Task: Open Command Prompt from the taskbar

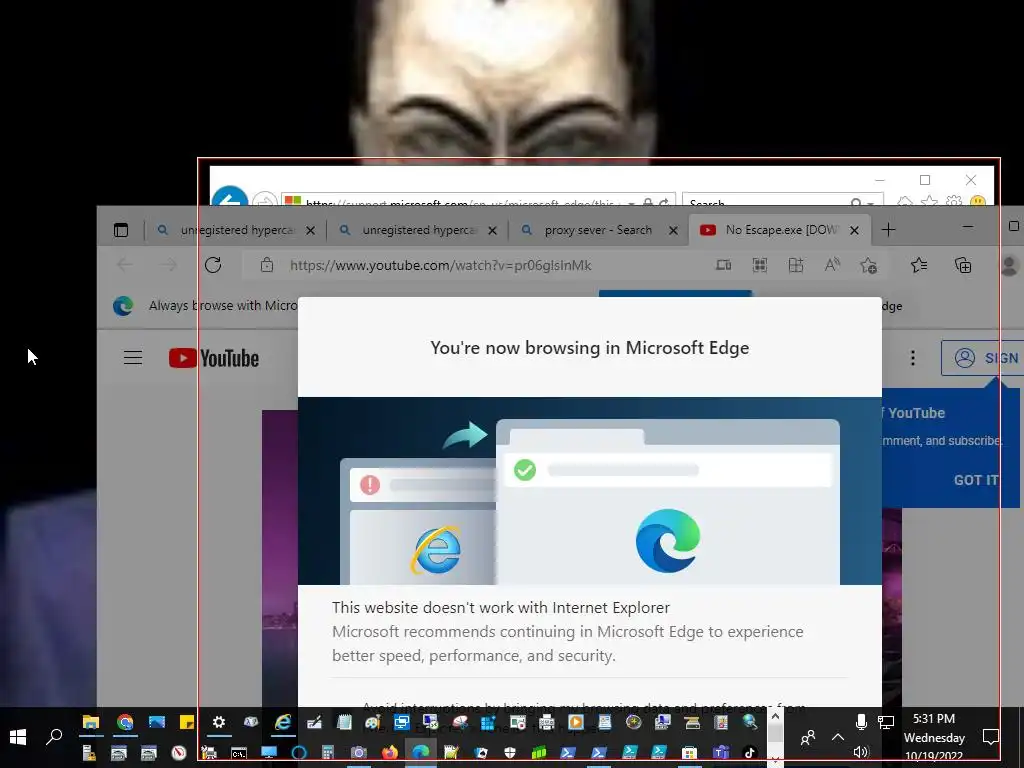Action: coord(239,753)
